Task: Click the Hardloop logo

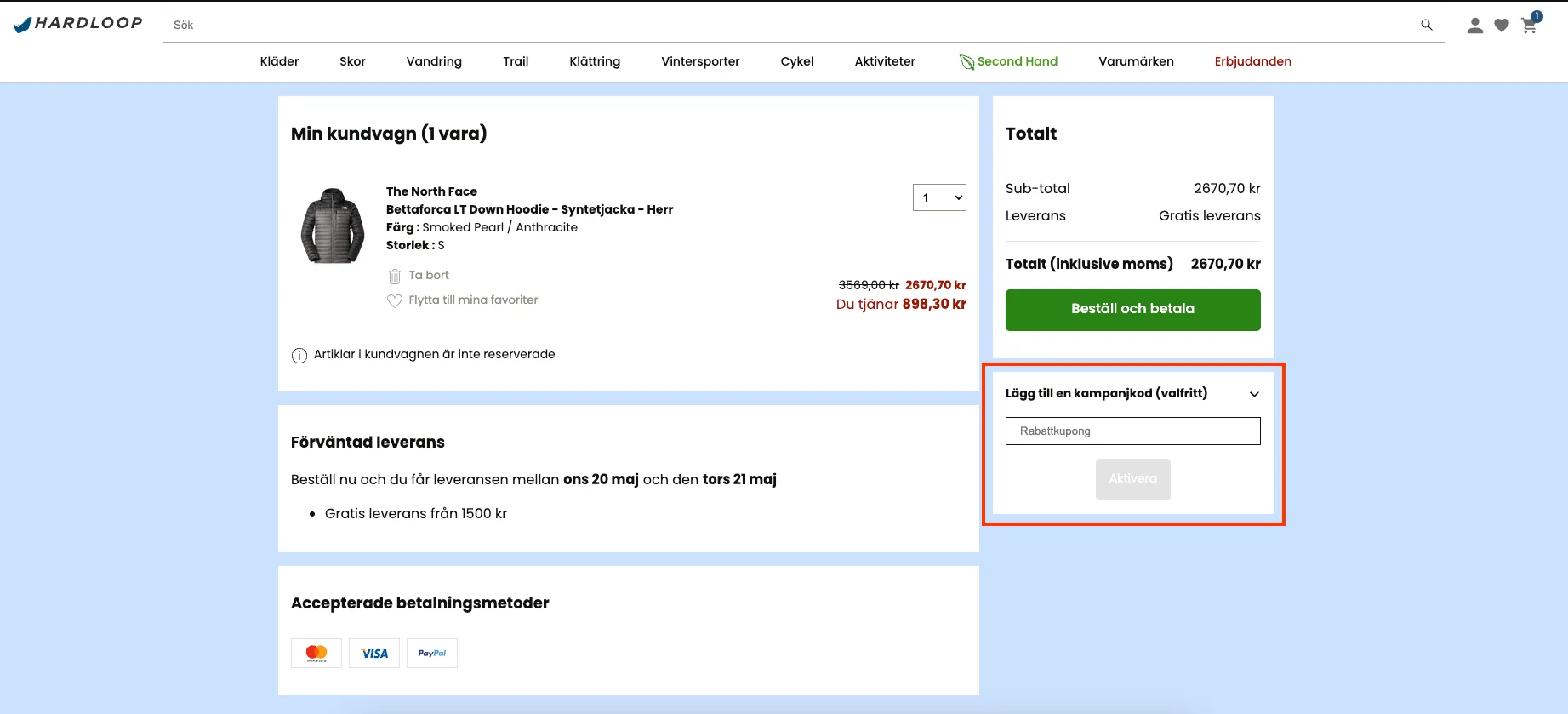Action: [x=78, y=24]
